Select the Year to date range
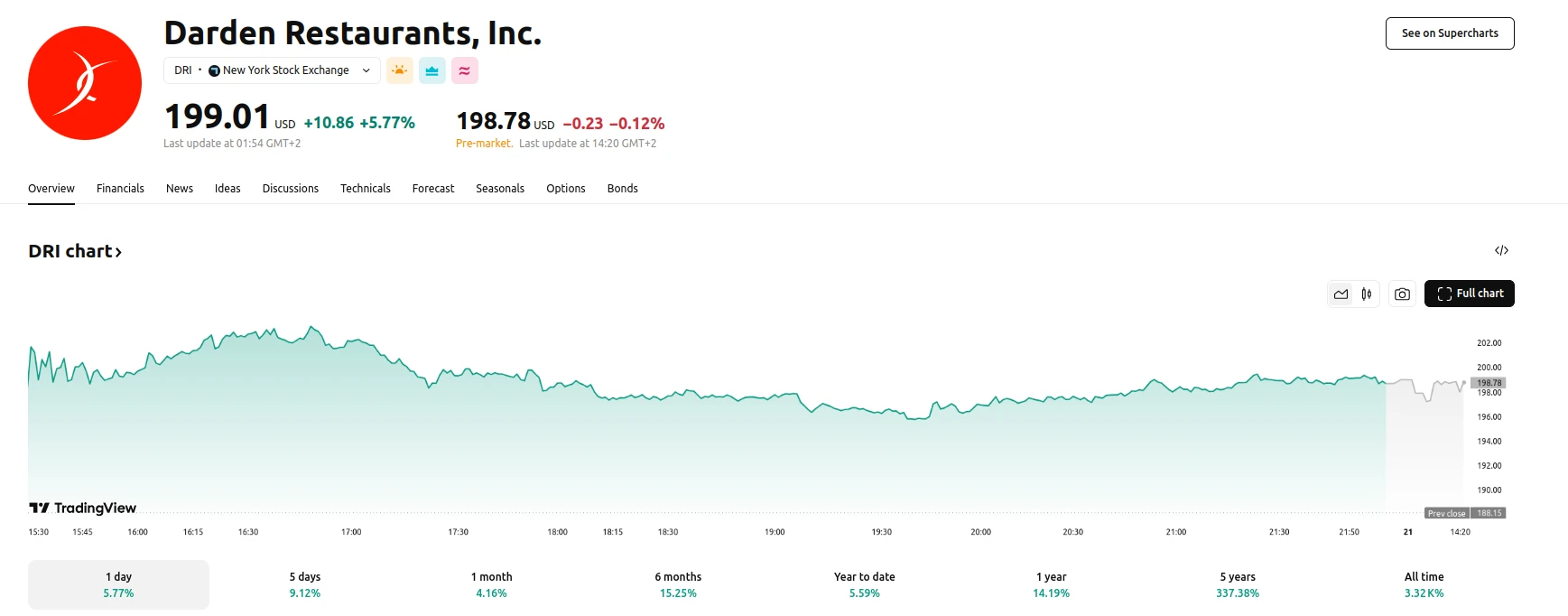Viewport: 1568px width, 616px height. 863,583
